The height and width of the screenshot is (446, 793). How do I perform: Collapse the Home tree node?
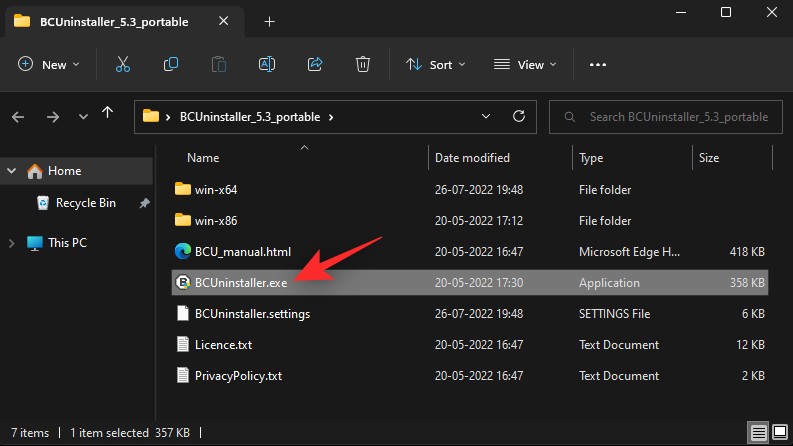[x=12, y=171]
